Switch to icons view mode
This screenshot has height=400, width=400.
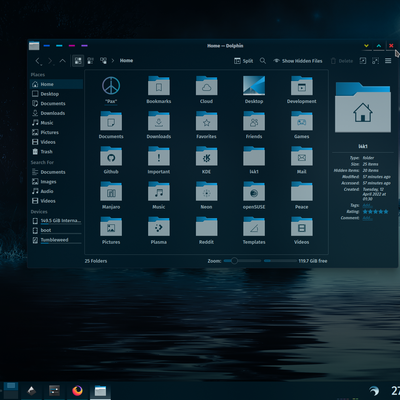[x=78, y=61]
